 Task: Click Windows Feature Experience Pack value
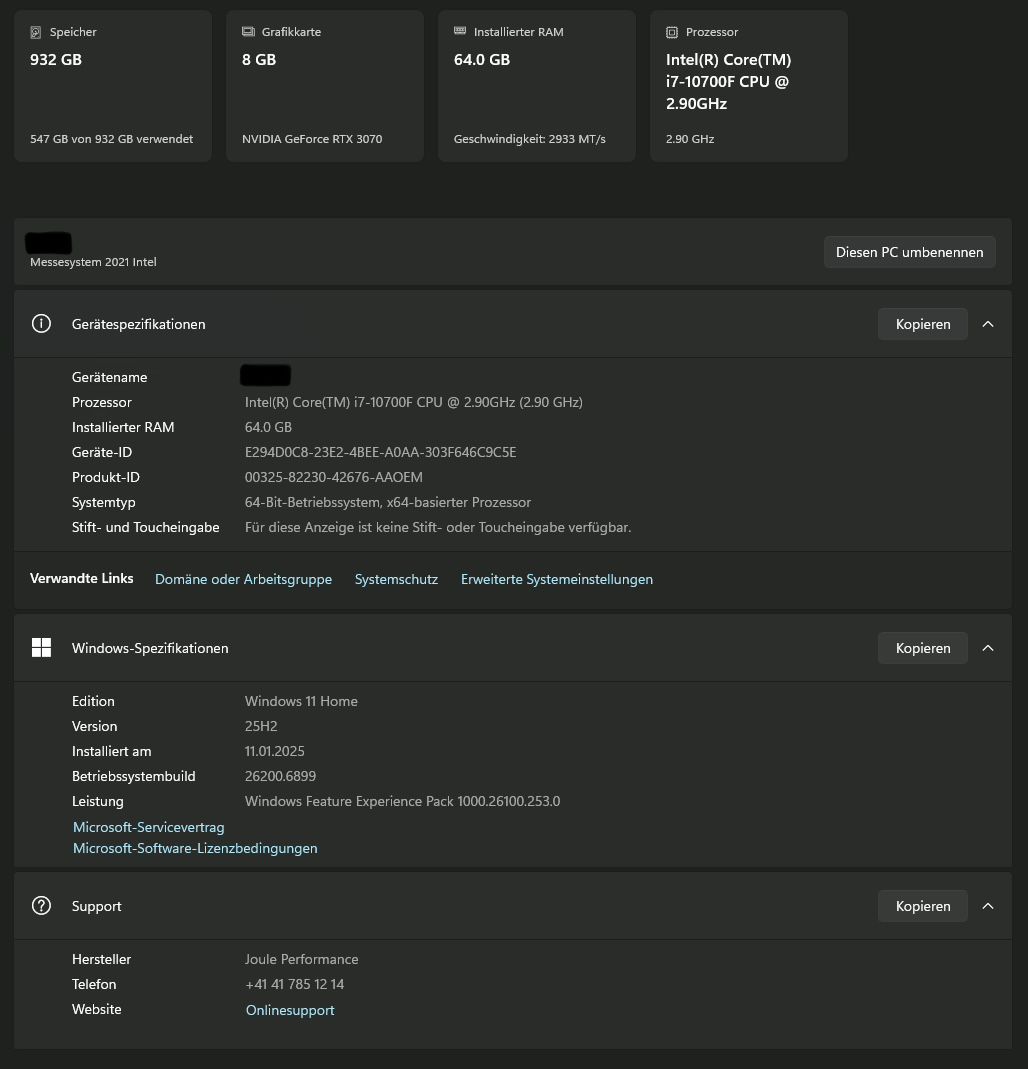coord(402,801)
